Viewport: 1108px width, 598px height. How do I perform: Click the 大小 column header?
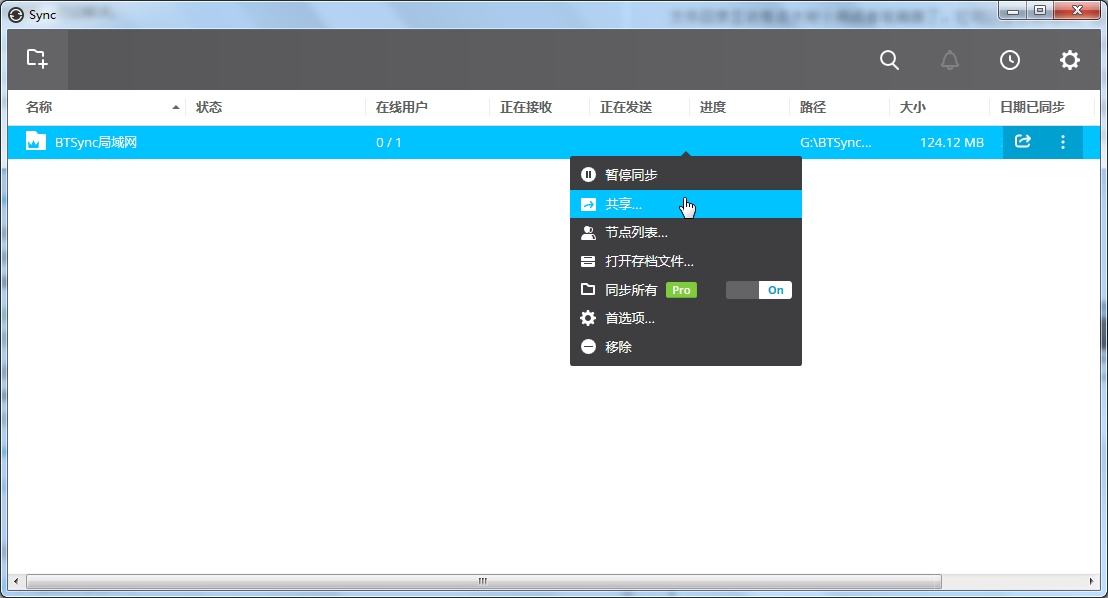point(912,107)
